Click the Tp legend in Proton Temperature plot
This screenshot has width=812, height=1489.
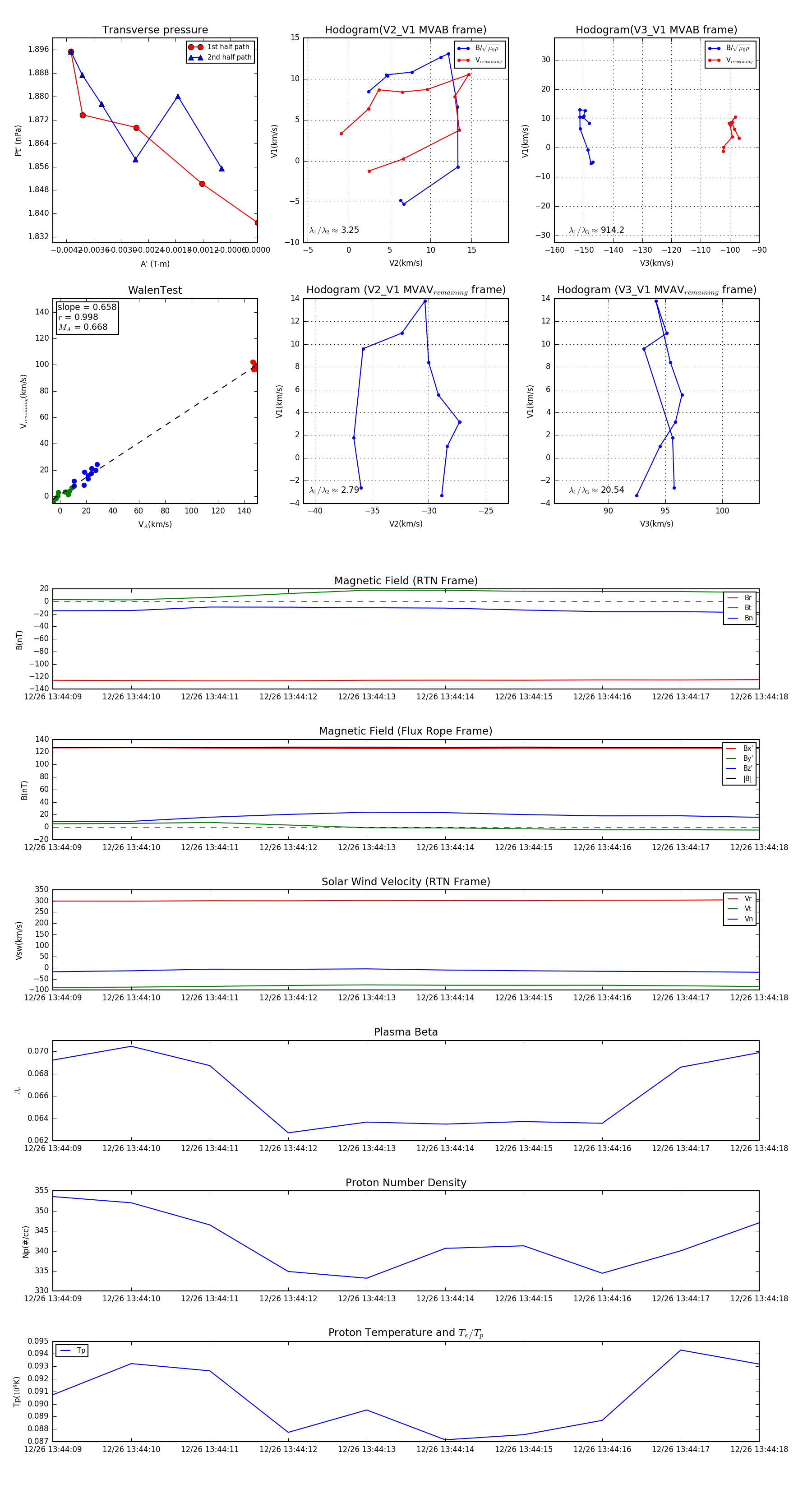coord(72,1350)
